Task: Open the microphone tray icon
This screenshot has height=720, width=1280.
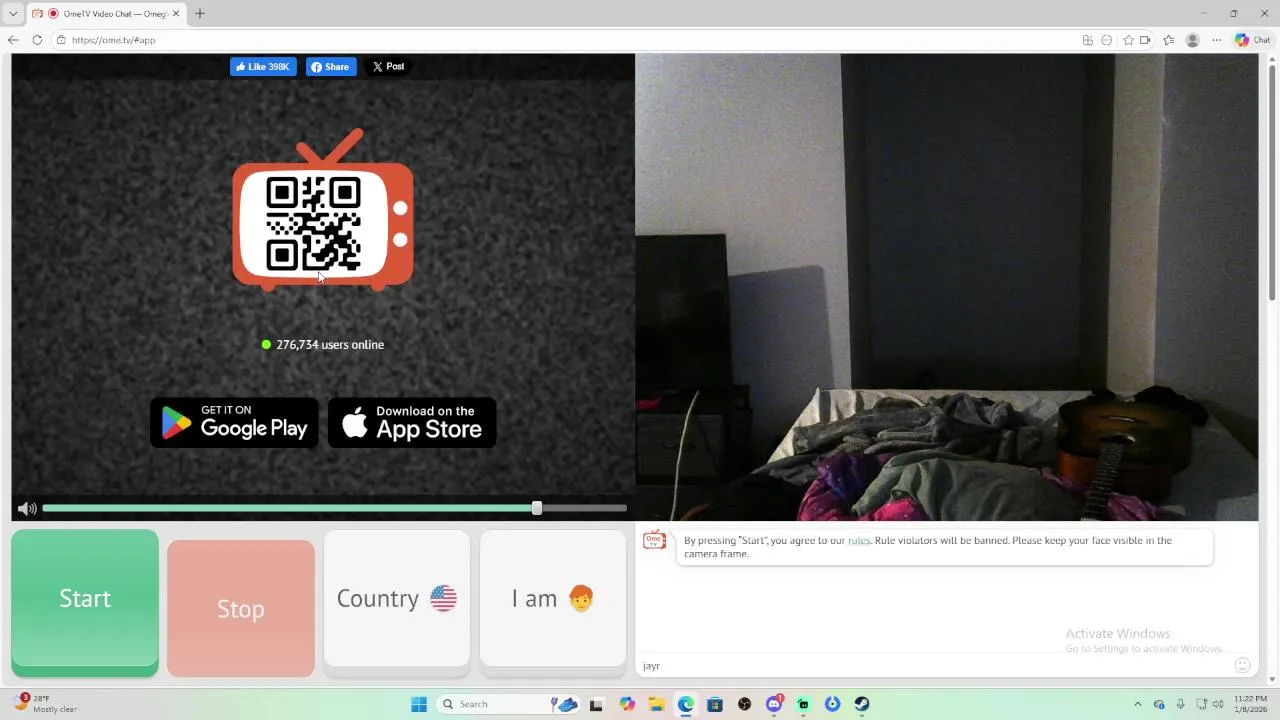Action: tap(1181, 704)
